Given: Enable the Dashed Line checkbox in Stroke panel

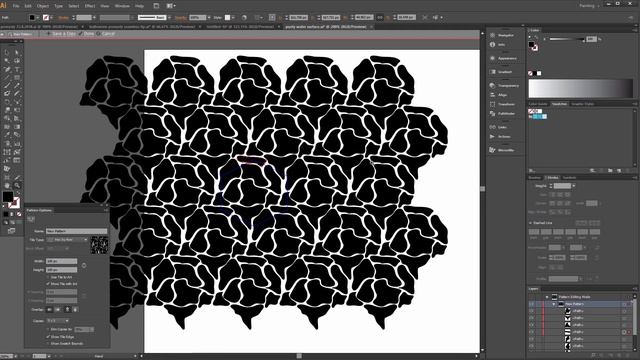Looking at the screenshot, I should click(530, 223).
